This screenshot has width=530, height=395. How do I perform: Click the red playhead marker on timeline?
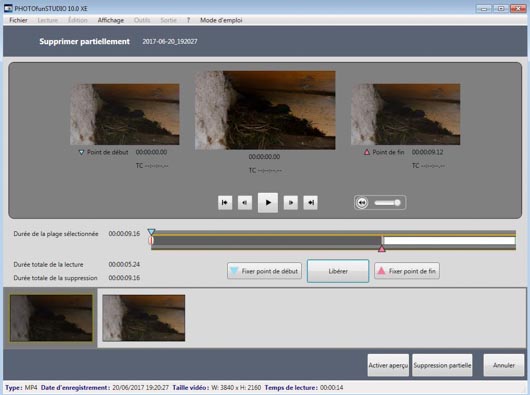tap(151, 240)
